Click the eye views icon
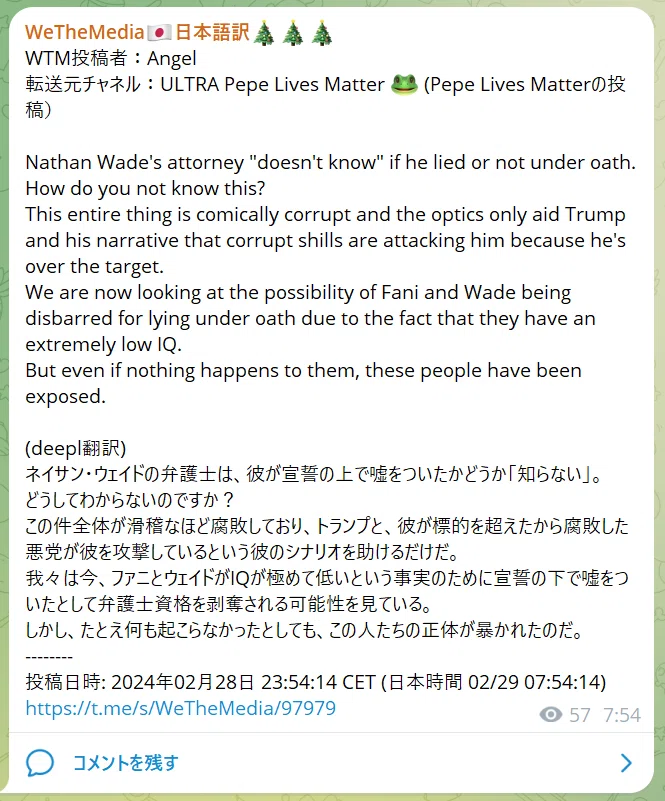665x801 pixels. click(551, 714)
